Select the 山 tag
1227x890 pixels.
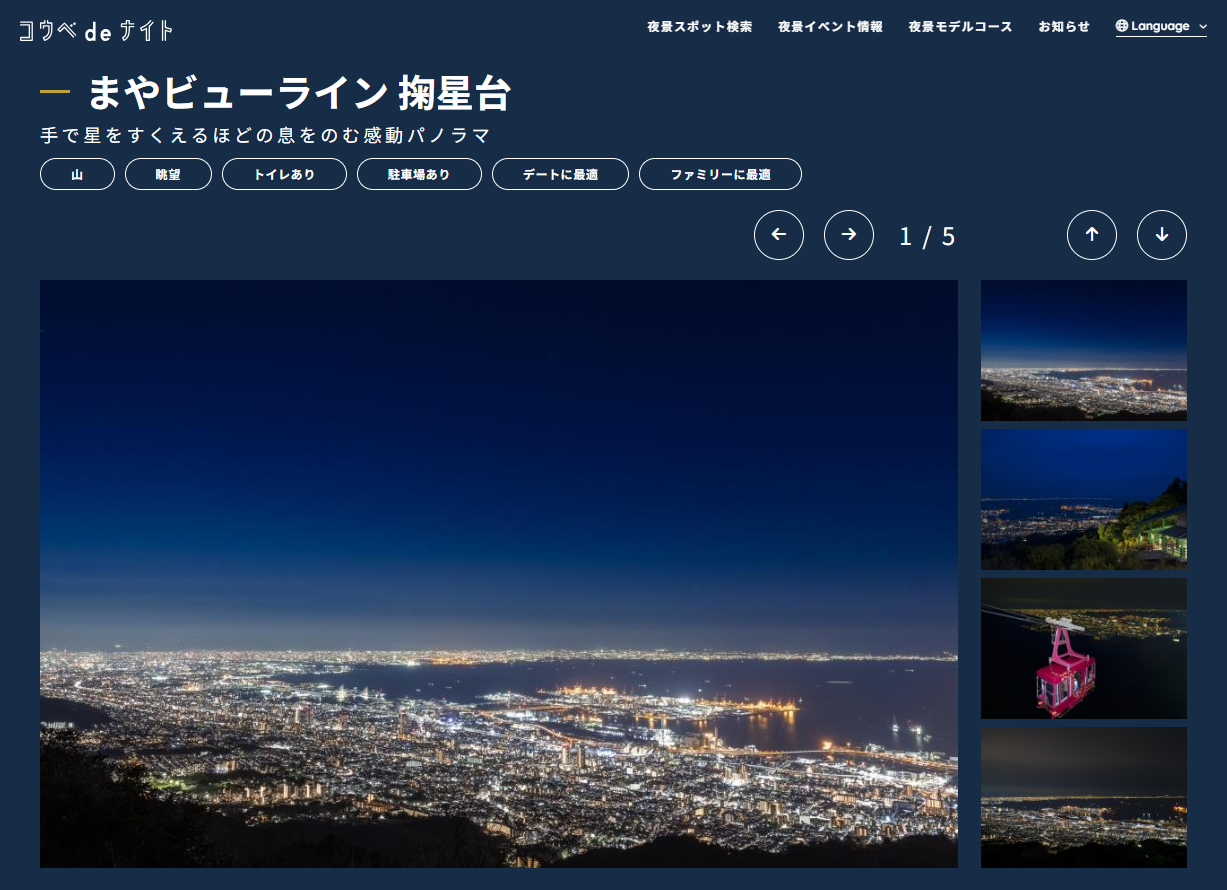point(77,174)
